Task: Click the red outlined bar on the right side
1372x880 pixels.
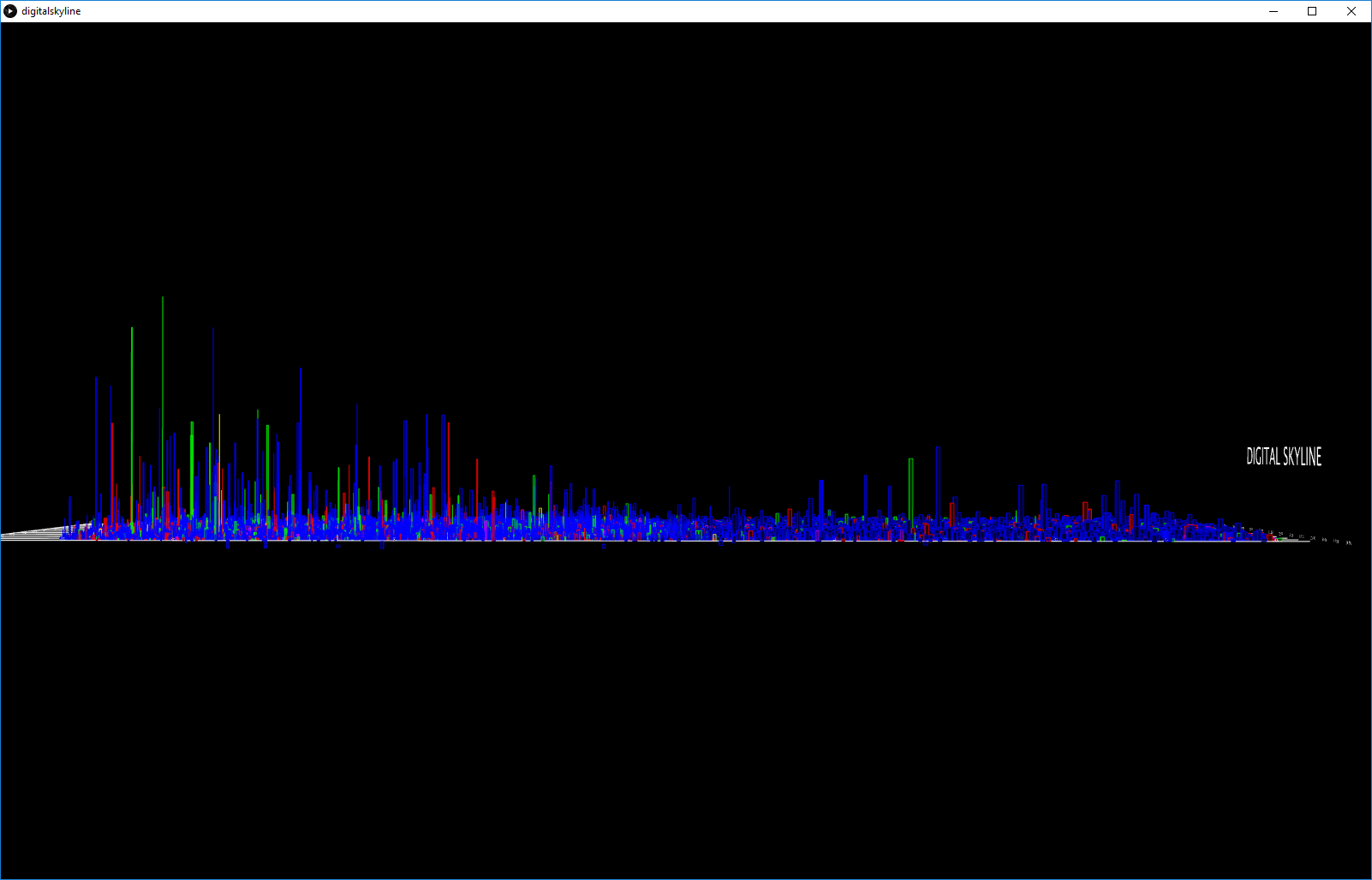Action: tap(1086, 509)
